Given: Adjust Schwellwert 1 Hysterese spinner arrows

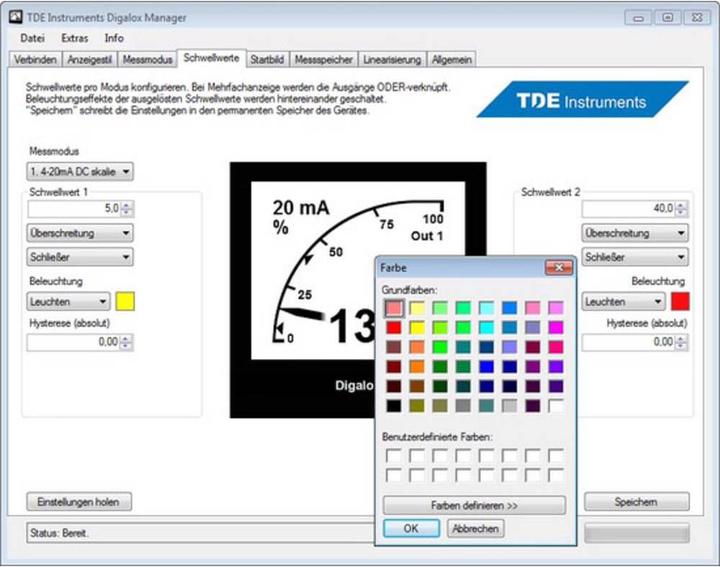Looking at the screenshot, I should pos(126,342).
